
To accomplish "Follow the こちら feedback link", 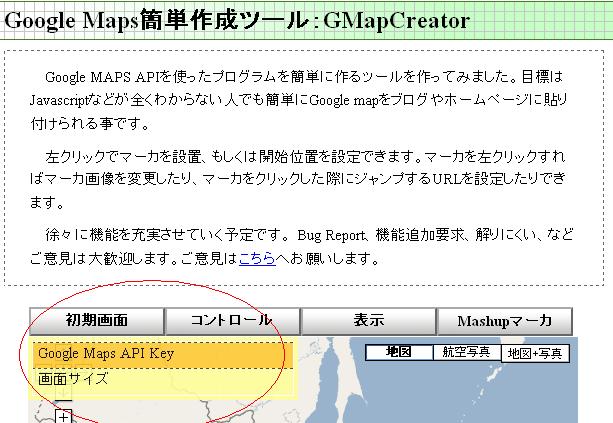I will click(257, 258).
